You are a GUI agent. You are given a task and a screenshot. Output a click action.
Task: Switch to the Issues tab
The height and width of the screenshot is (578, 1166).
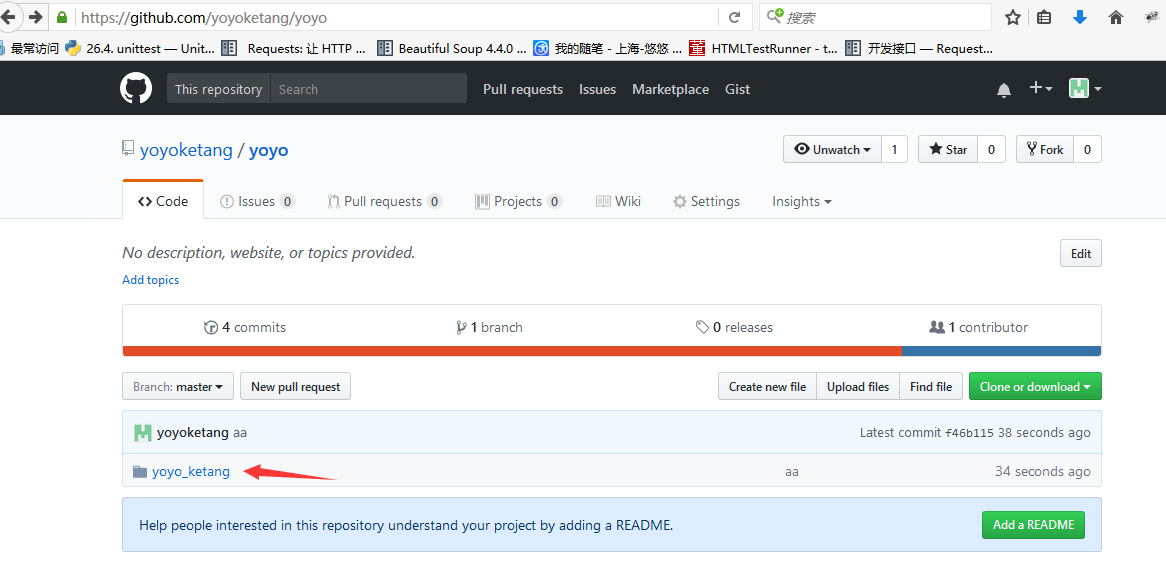coord(257,202)
